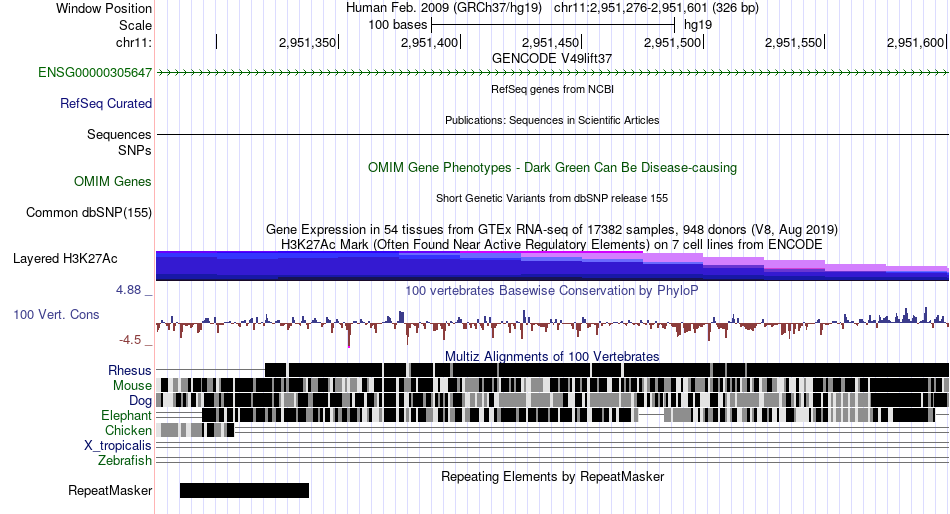The width and height of the screenshot is (950, 514).
Task: Click the Common dbSNP(155) track label
Action: tap(89, 213)
